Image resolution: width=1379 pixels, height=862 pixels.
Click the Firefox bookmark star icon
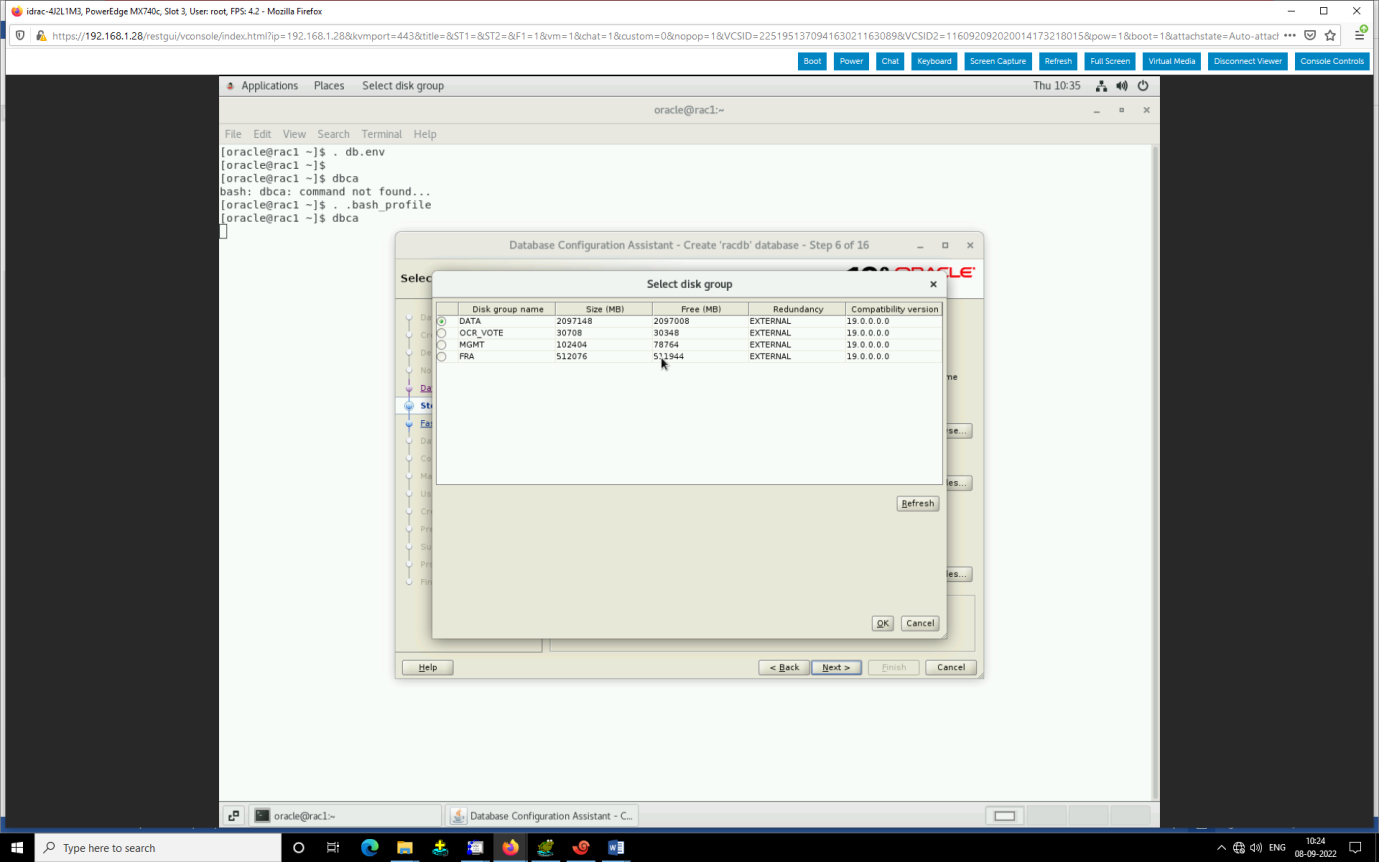pos(1330,35)
